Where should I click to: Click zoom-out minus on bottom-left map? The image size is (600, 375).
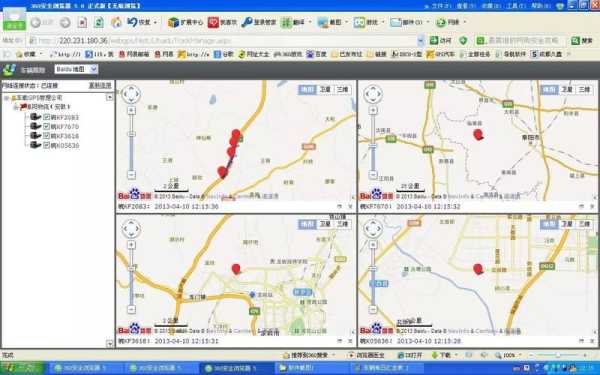[x=131, y=309]
